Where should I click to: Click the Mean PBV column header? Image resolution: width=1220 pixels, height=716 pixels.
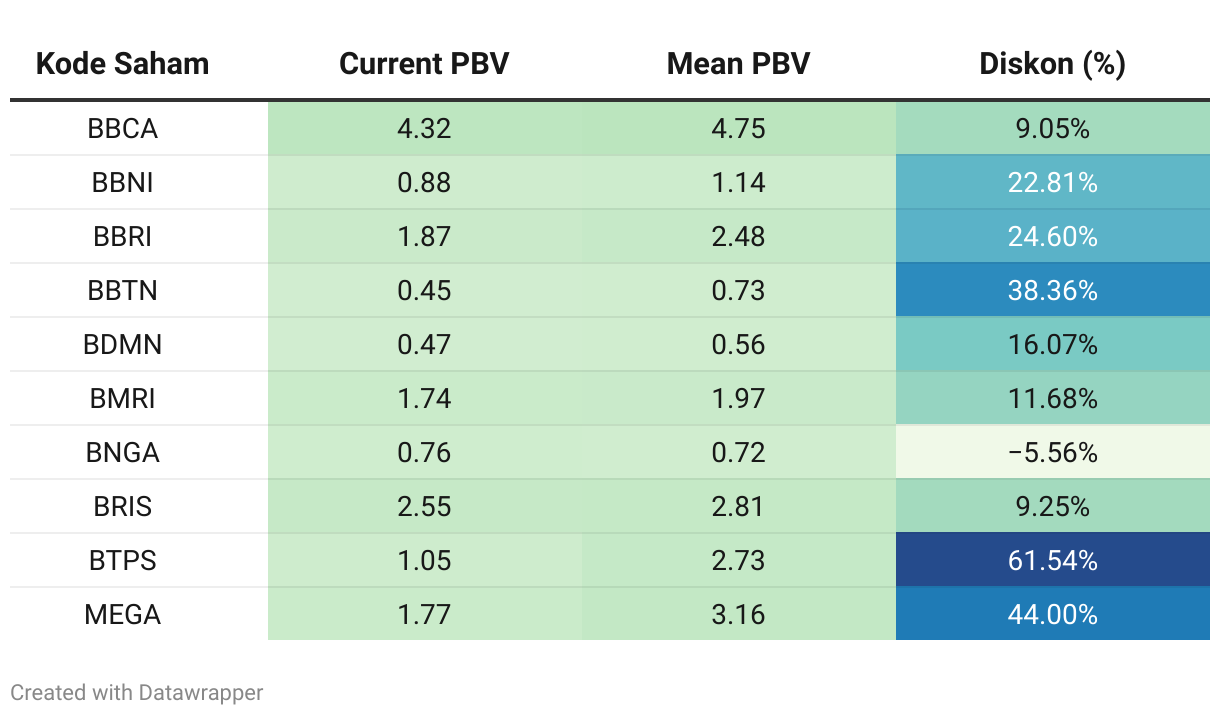click(738, 64)
